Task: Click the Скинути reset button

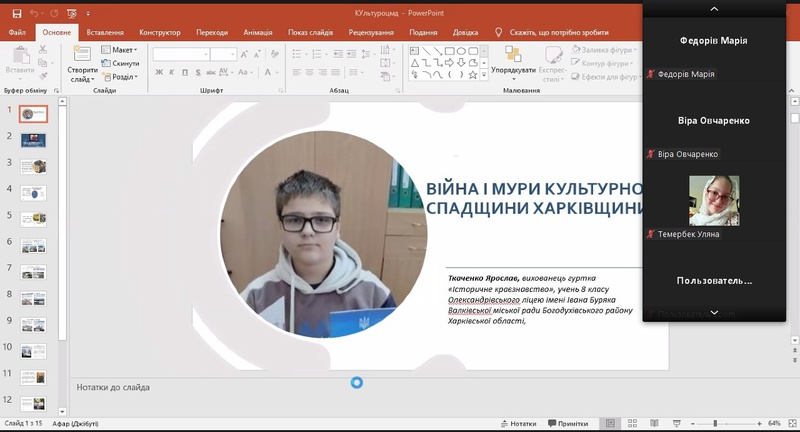Action: pyautogui.click(x=122, y=63)
